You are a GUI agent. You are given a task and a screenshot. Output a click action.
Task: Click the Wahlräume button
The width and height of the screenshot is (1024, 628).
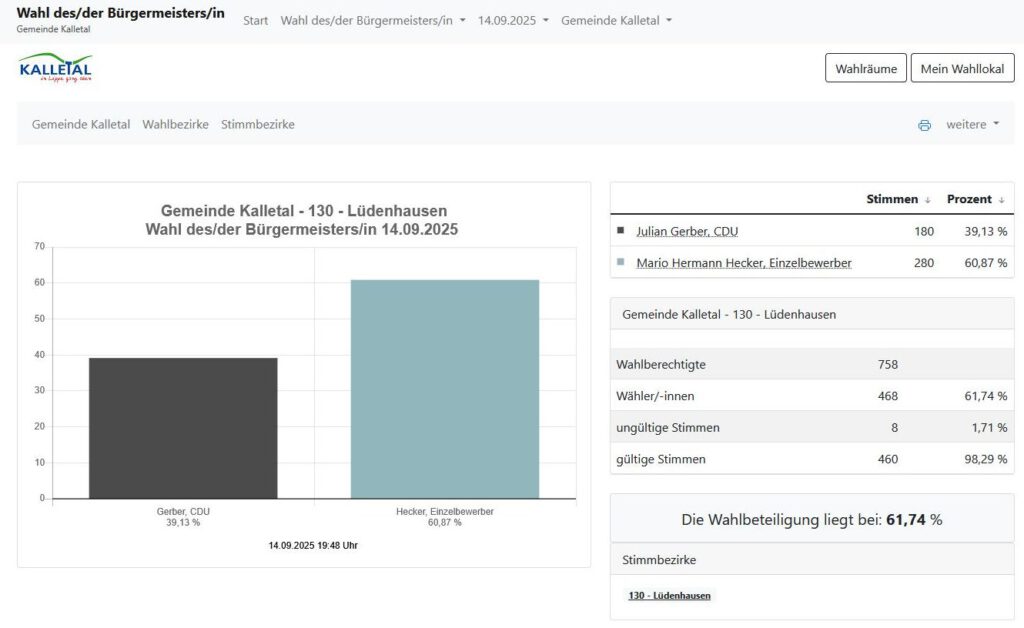(x=865, y=68)
